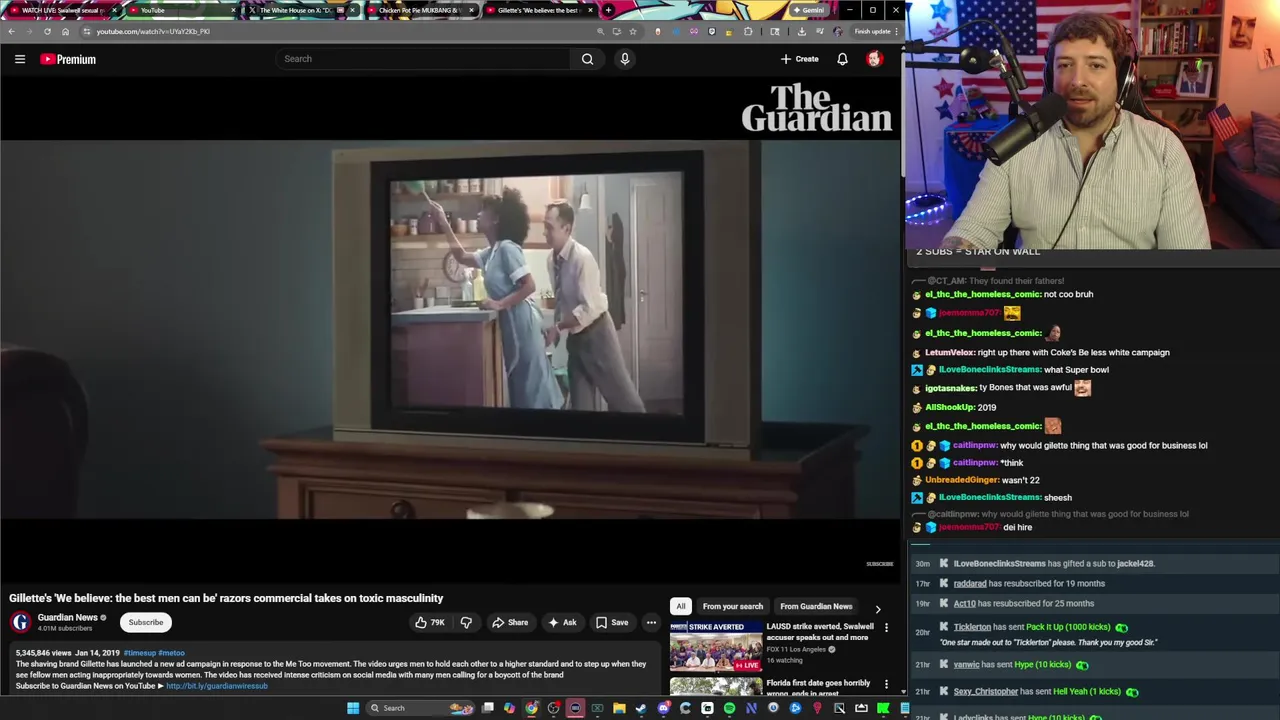
Task: Open the Windows Start menu
Action: click(353, 708)
